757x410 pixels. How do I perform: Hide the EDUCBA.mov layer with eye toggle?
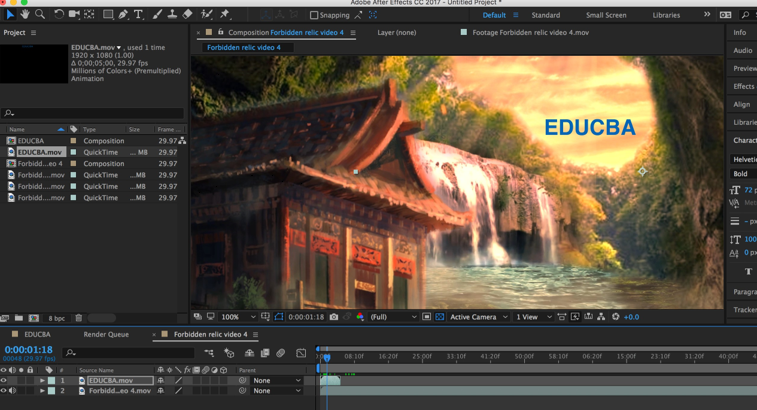click(x=3, y=381)
